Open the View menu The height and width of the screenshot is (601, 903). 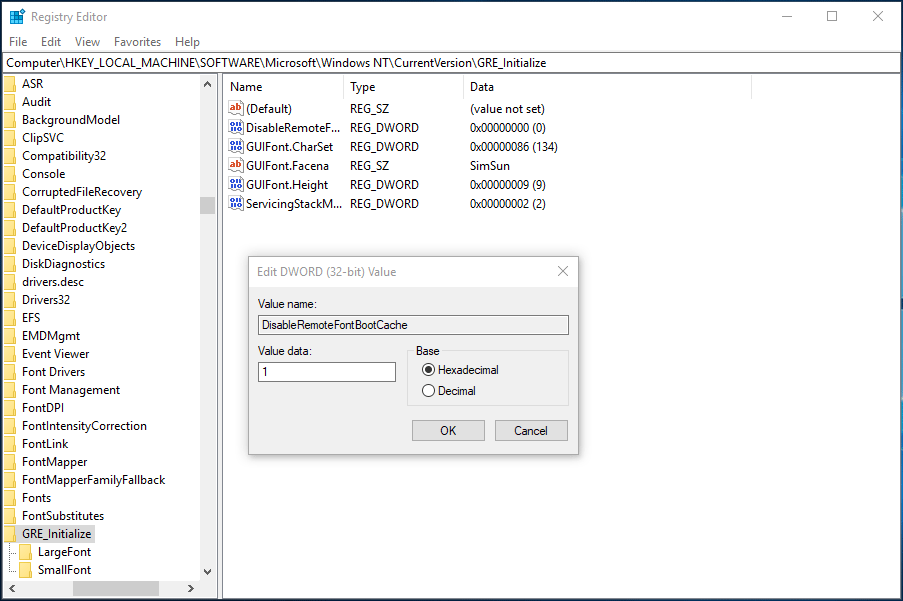(x=87, y=42)
